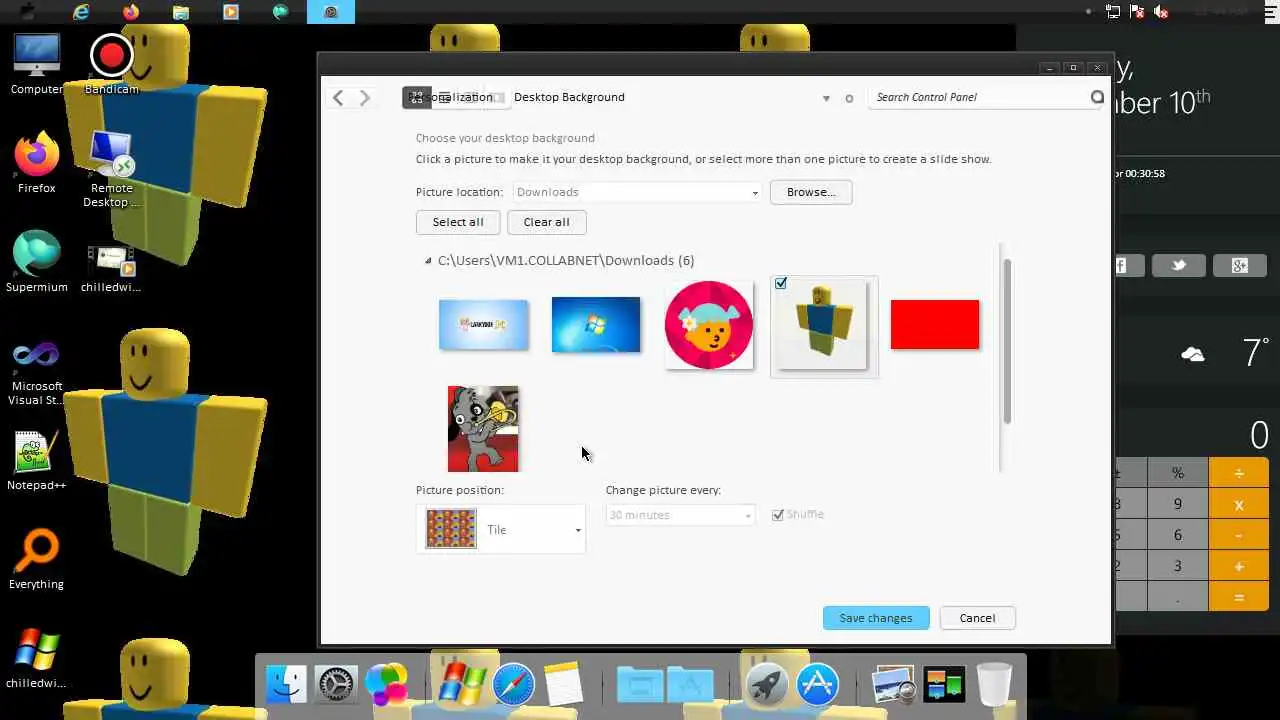Screen dimensions: 1280x720
Task: Select the light blue wallpaper thumbnail
Action: (483, 324)
